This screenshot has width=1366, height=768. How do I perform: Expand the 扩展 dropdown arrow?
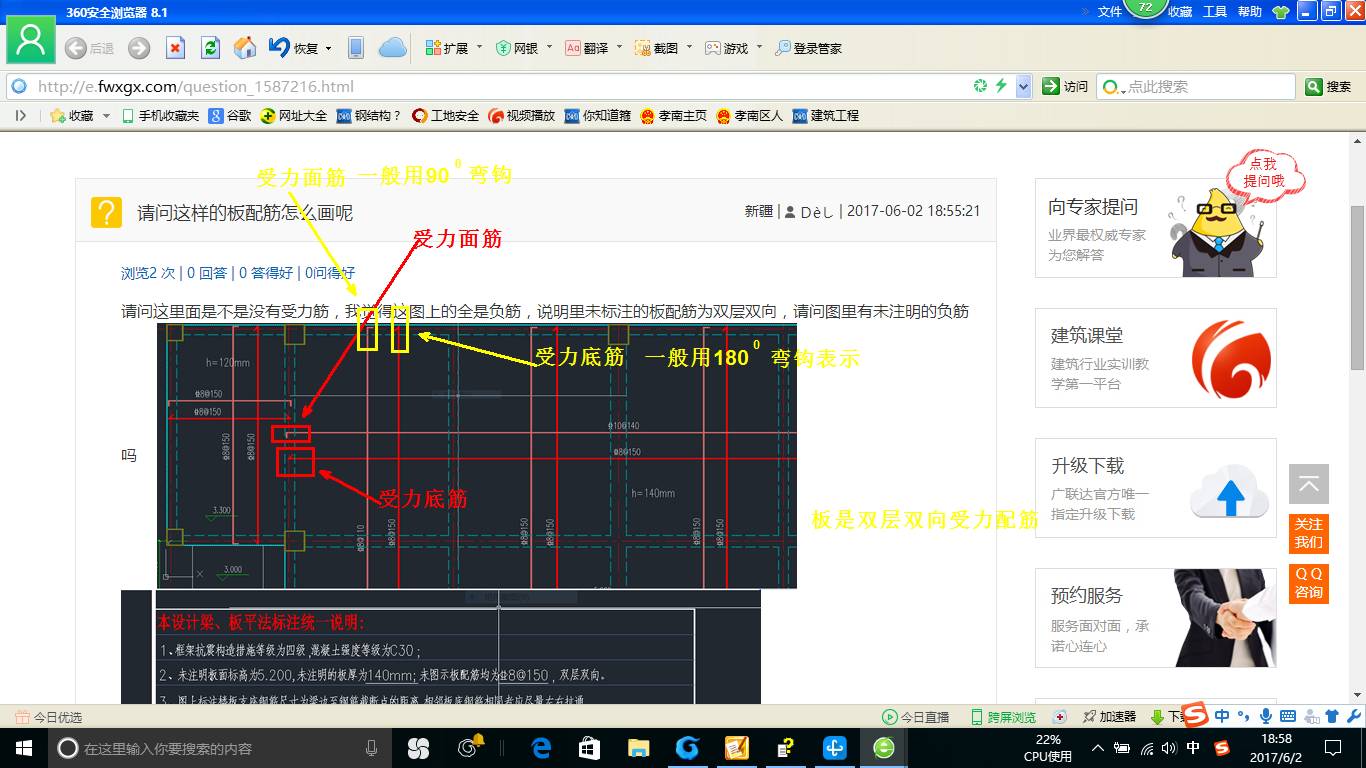point(479,48)
